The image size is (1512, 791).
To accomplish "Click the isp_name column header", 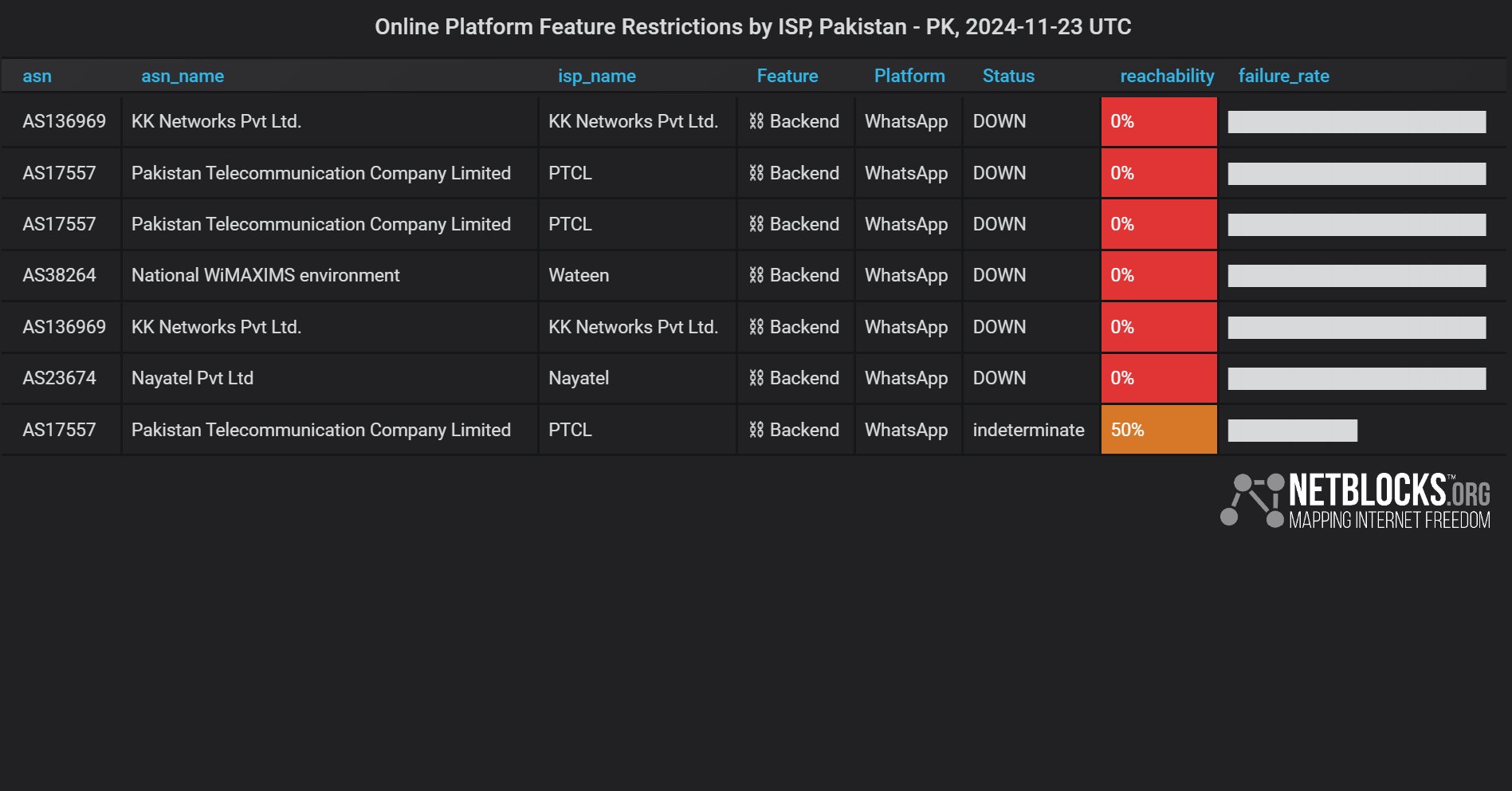I will coord(596,77).
